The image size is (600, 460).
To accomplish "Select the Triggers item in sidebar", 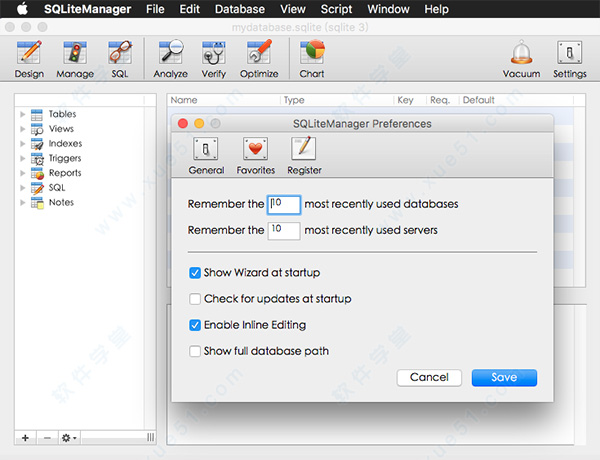I will point(65,158).
